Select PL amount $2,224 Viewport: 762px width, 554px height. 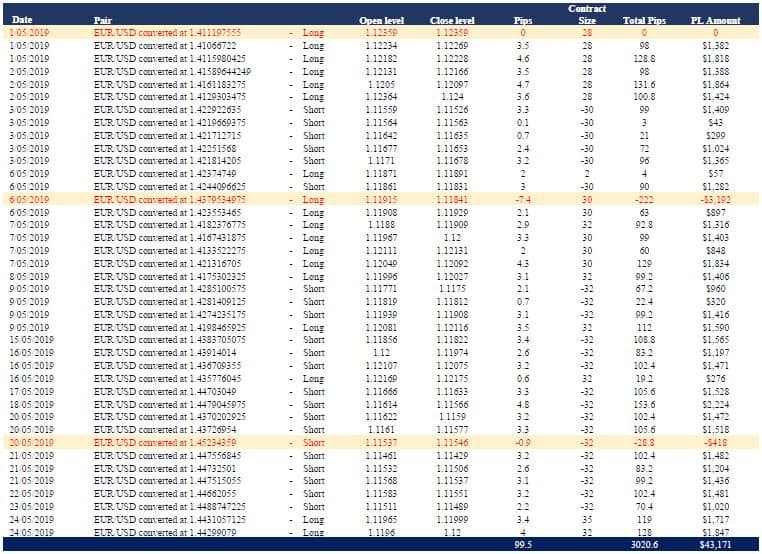715,405
